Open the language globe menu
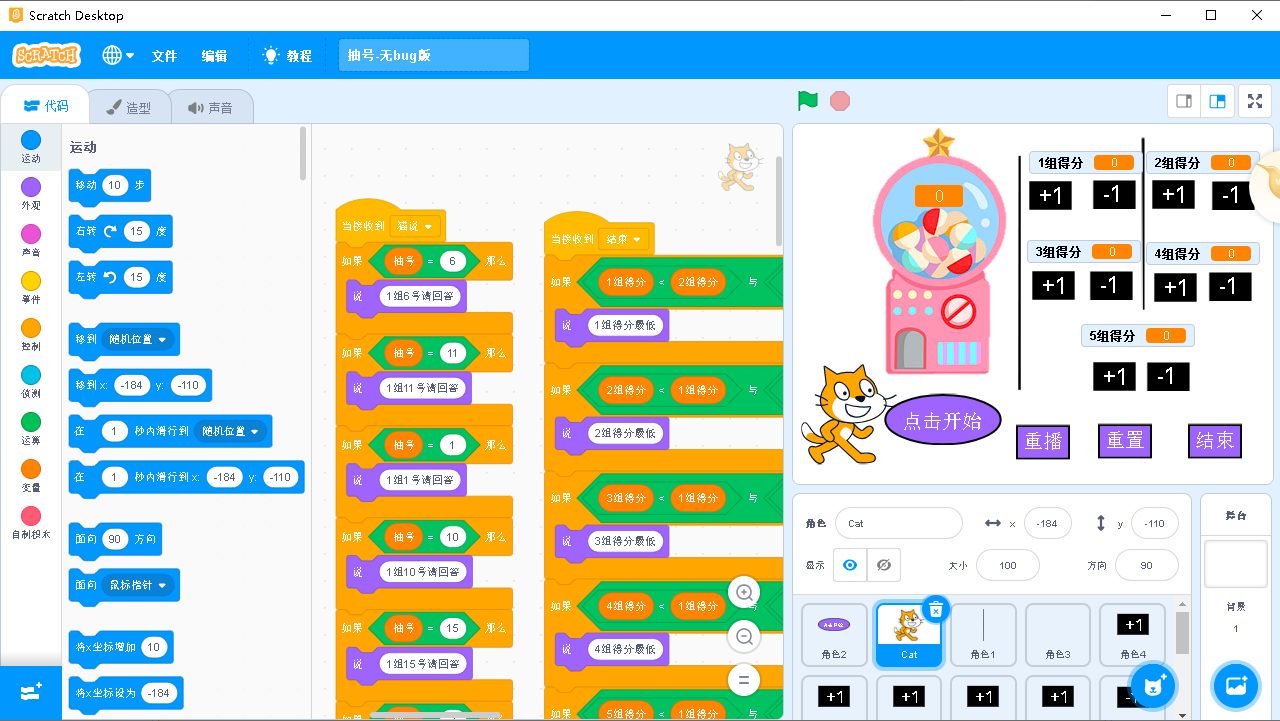The width and height of the screenshot is (1280, 721). [118, 56]
